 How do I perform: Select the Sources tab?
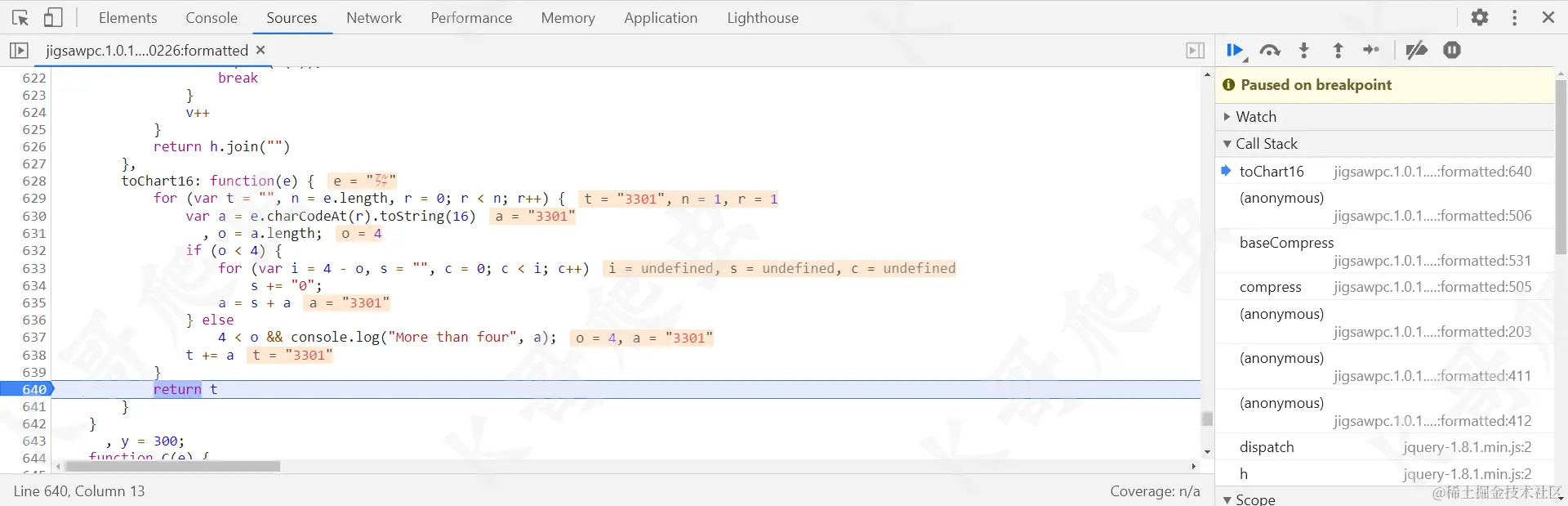292,17
